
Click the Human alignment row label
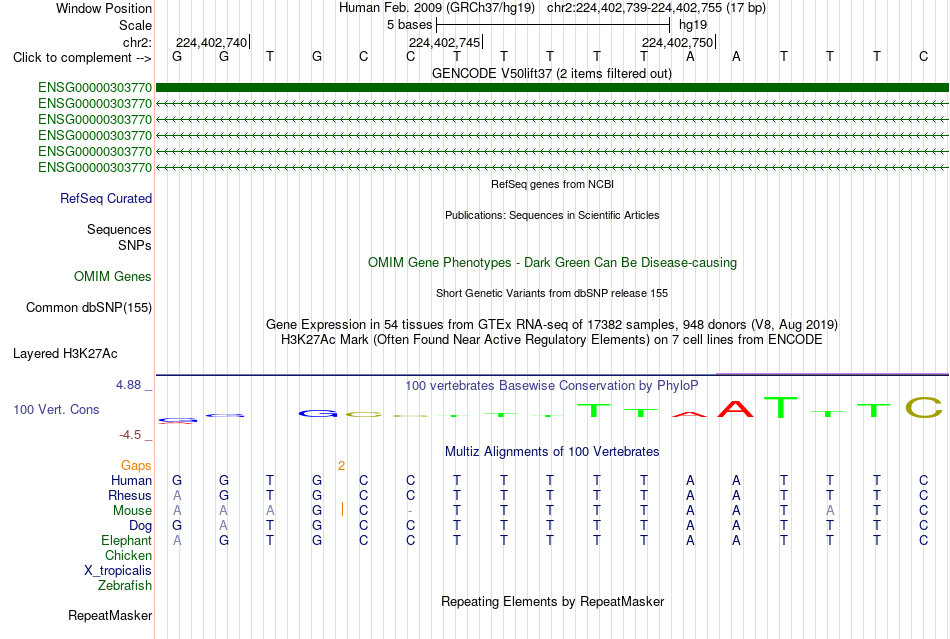tap(131, 481)
